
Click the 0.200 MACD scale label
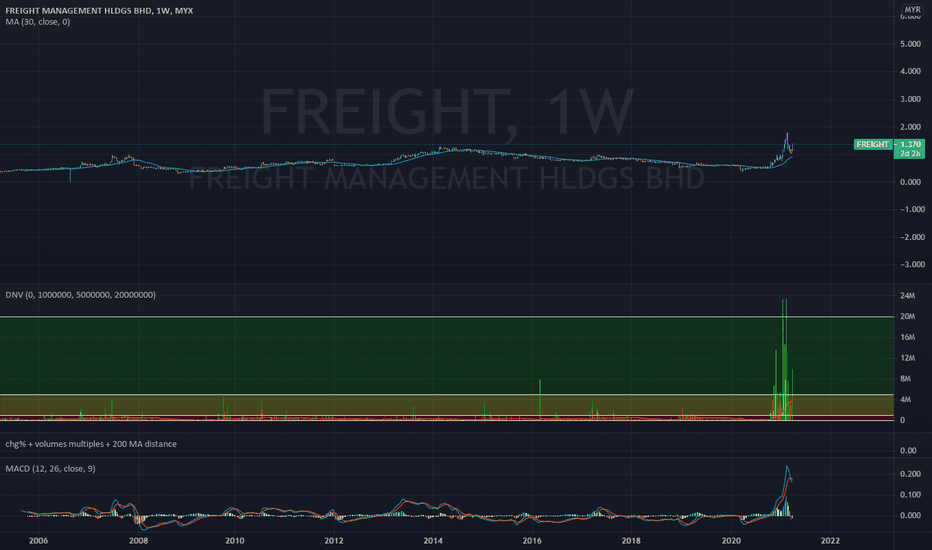coord(910,474)
